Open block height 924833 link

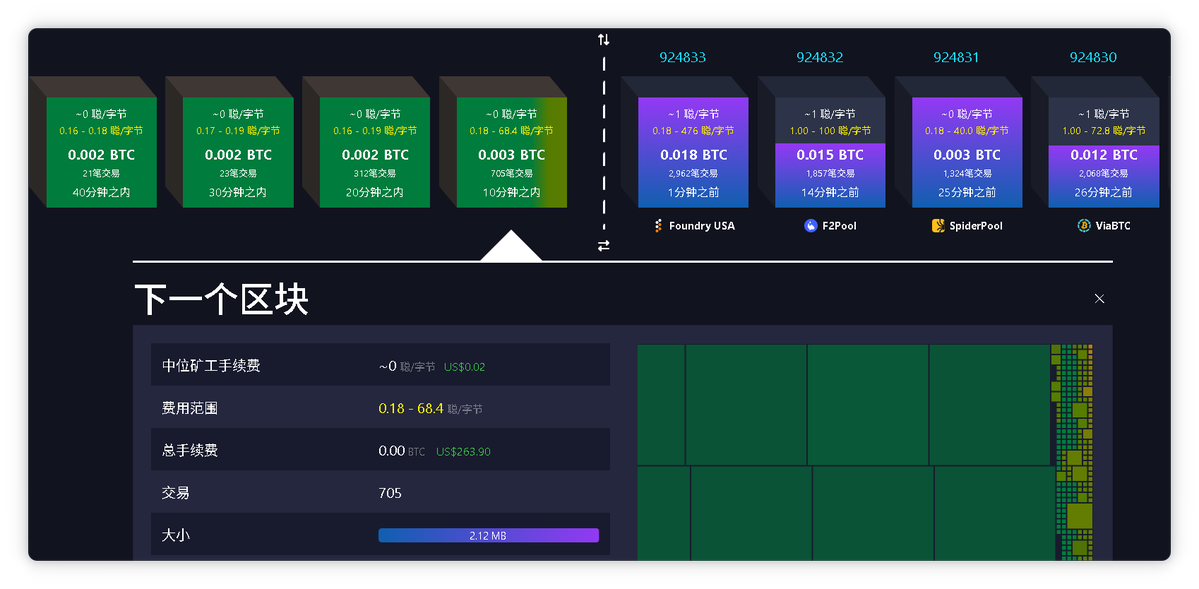click(683, 57)
